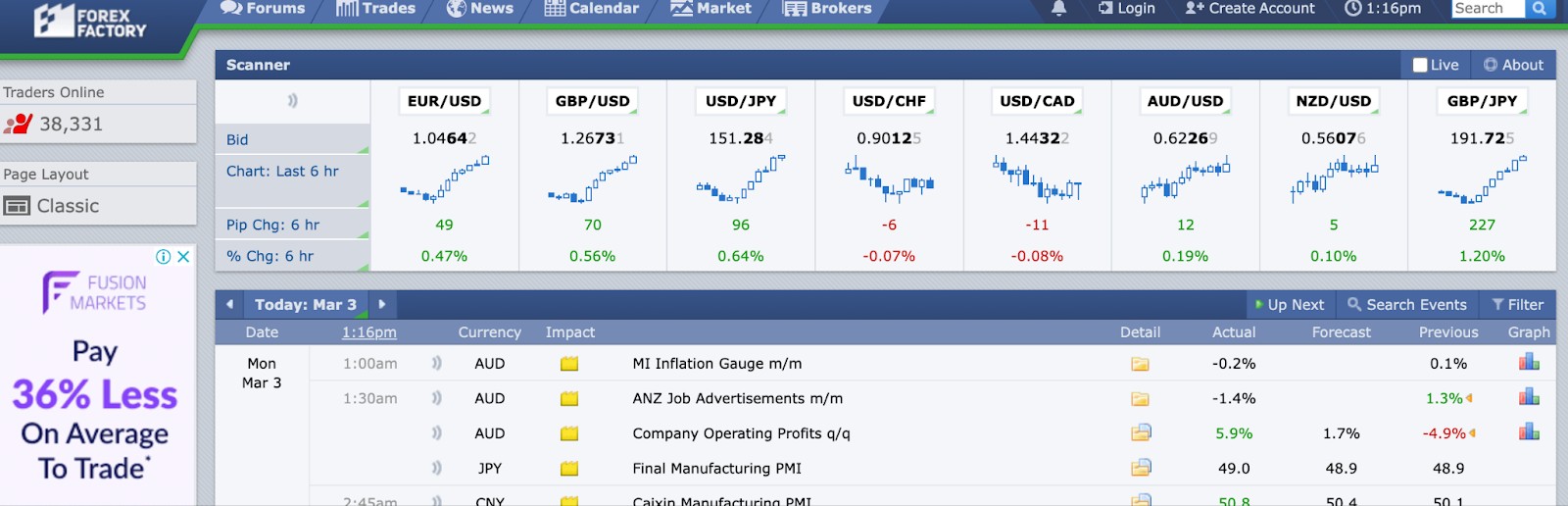Open graph for MI Inflation Gauge
1568x506 pixels.
click(1529, 362)
